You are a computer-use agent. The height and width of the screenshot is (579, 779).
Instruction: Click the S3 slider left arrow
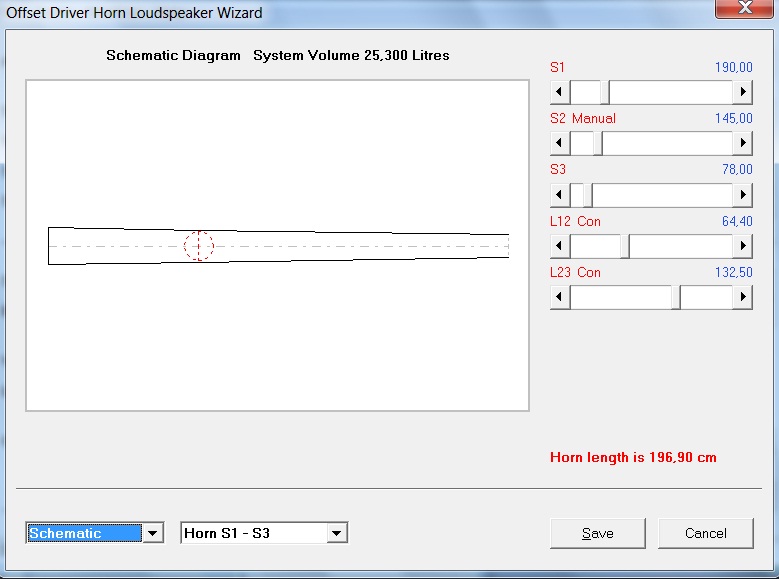(560, 194)
